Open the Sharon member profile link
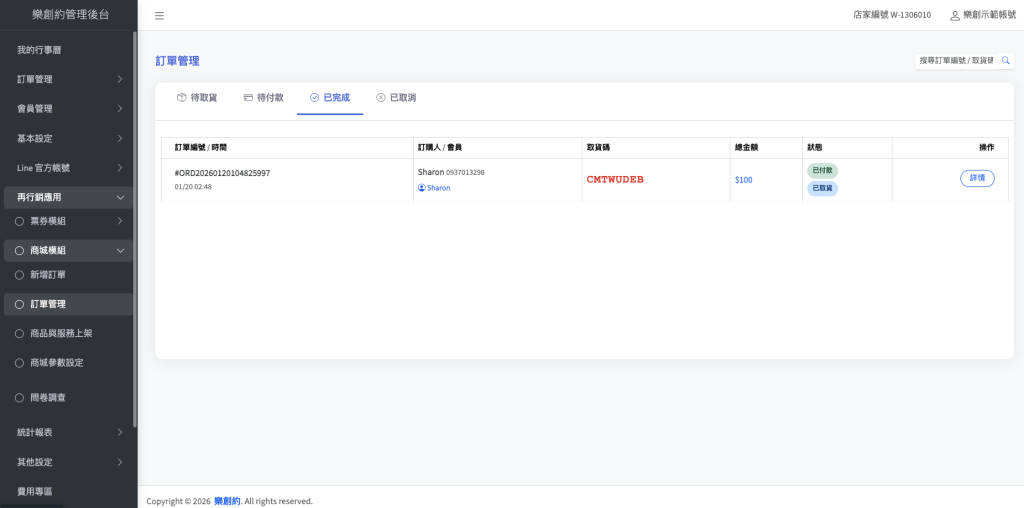Image resolution: width=1024 pixels, height=508 pixels. pos(439,188)
